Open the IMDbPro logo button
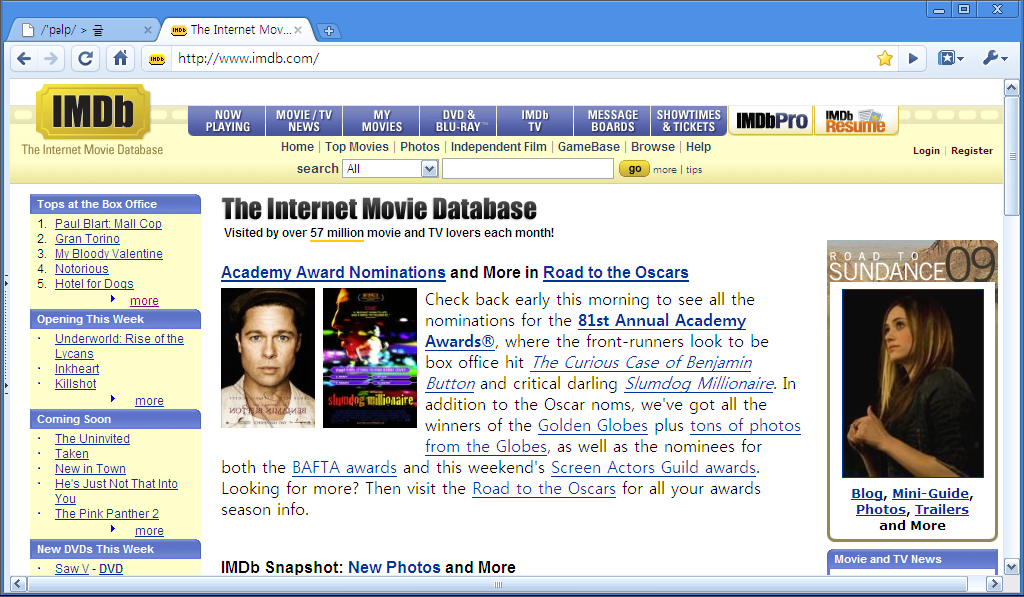 [771, 121]
